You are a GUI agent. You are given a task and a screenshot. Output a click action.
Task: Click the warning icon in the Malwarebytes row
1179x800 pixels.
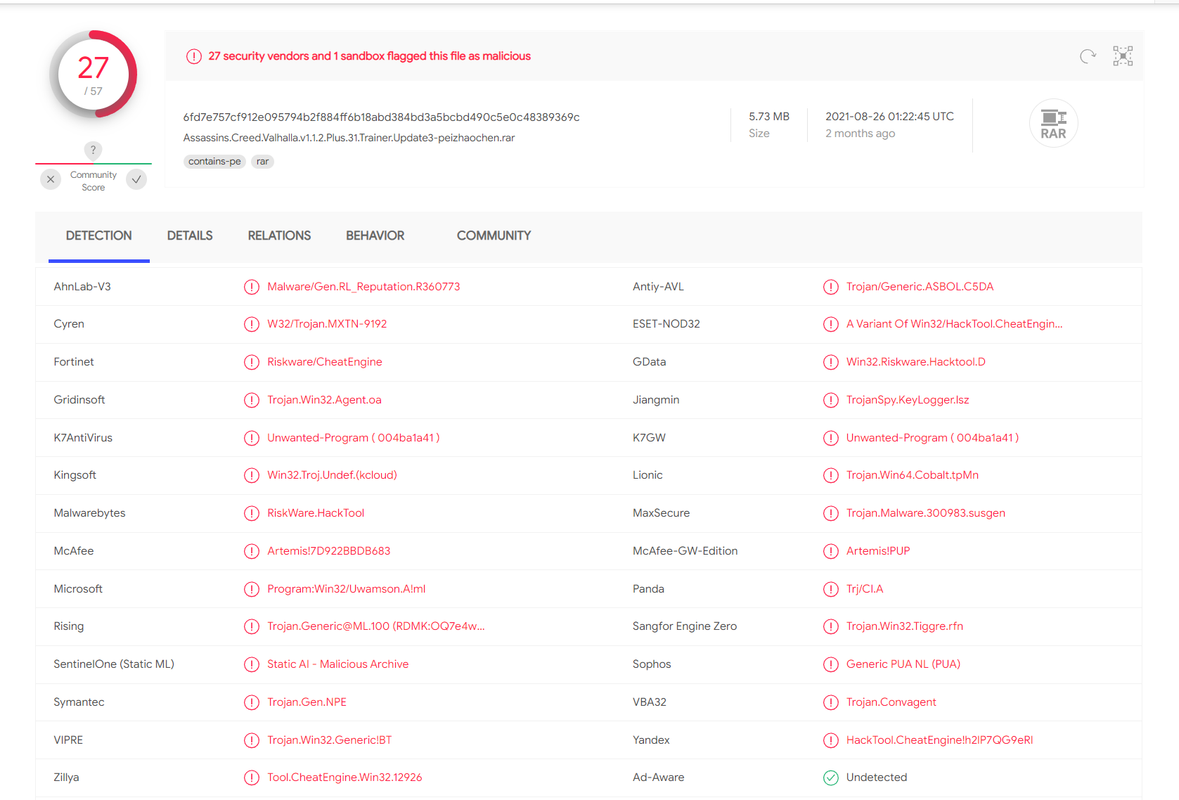(x=251, y=514)
